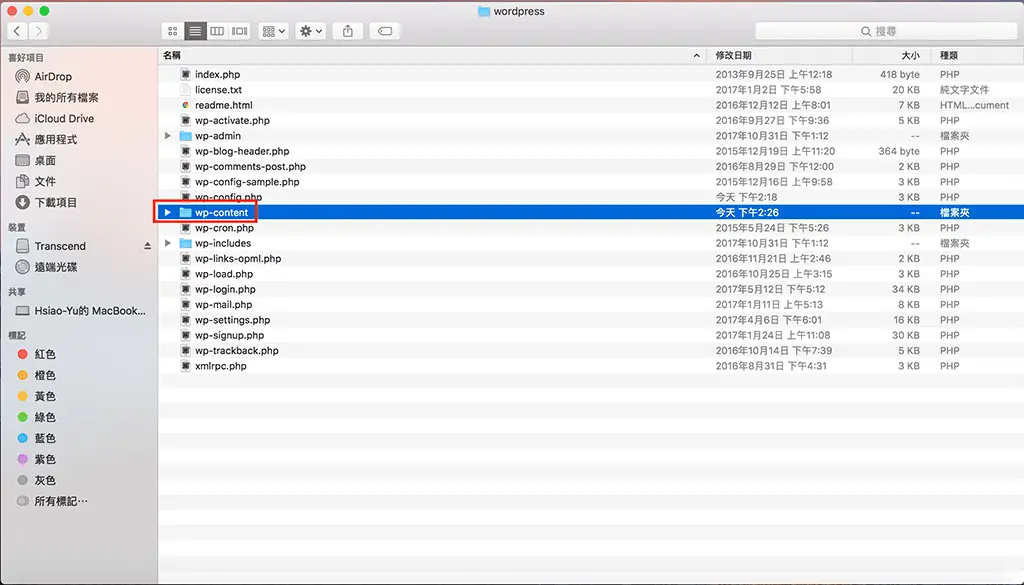Click the edit tags toolbar button
1024x585 pixels.
pos(385,31)
